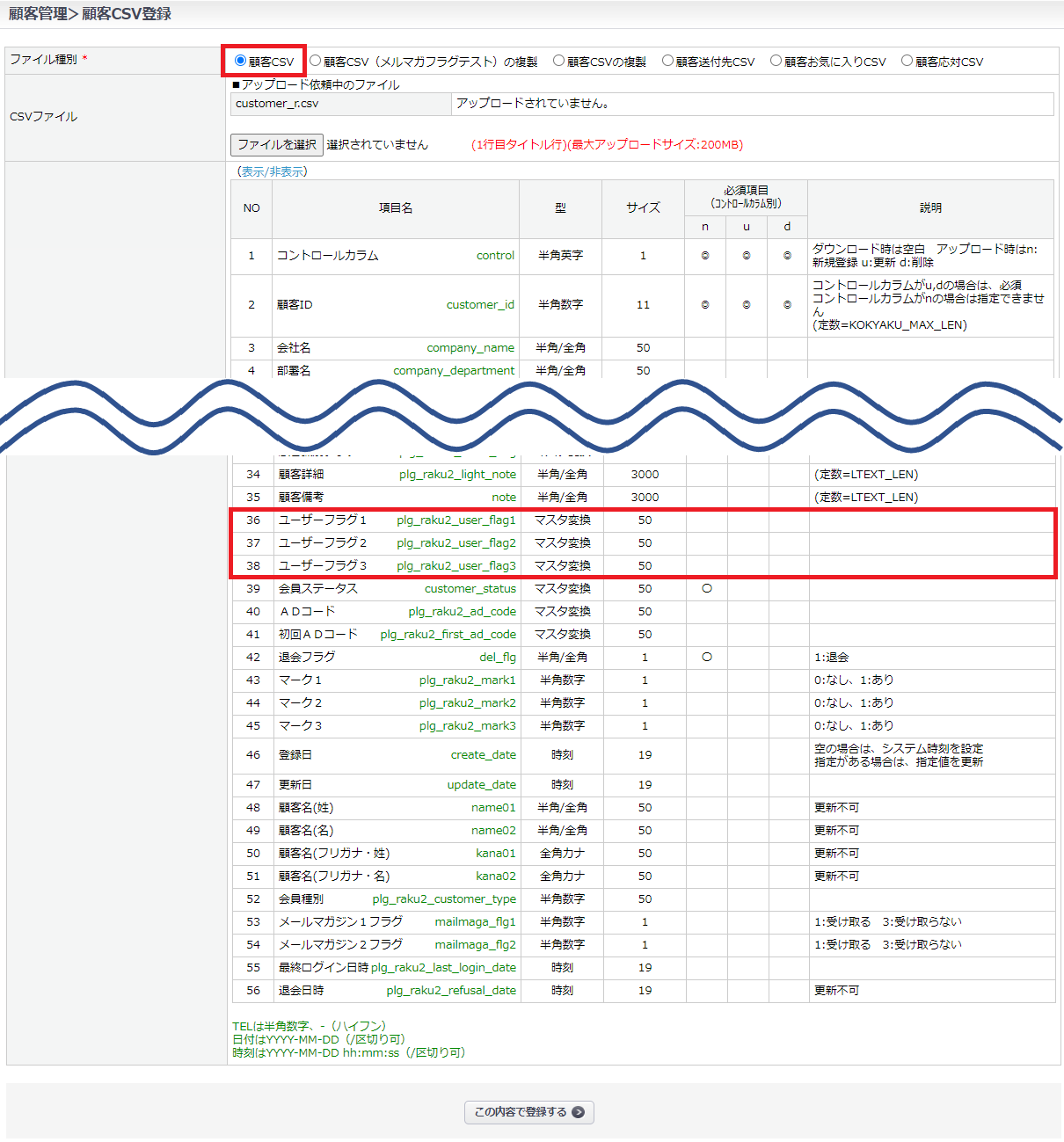Click the arrow icon on register button
The width and height of the screenshot is (1064, 1142).
pyautogui.click(x=578, y=1112)
